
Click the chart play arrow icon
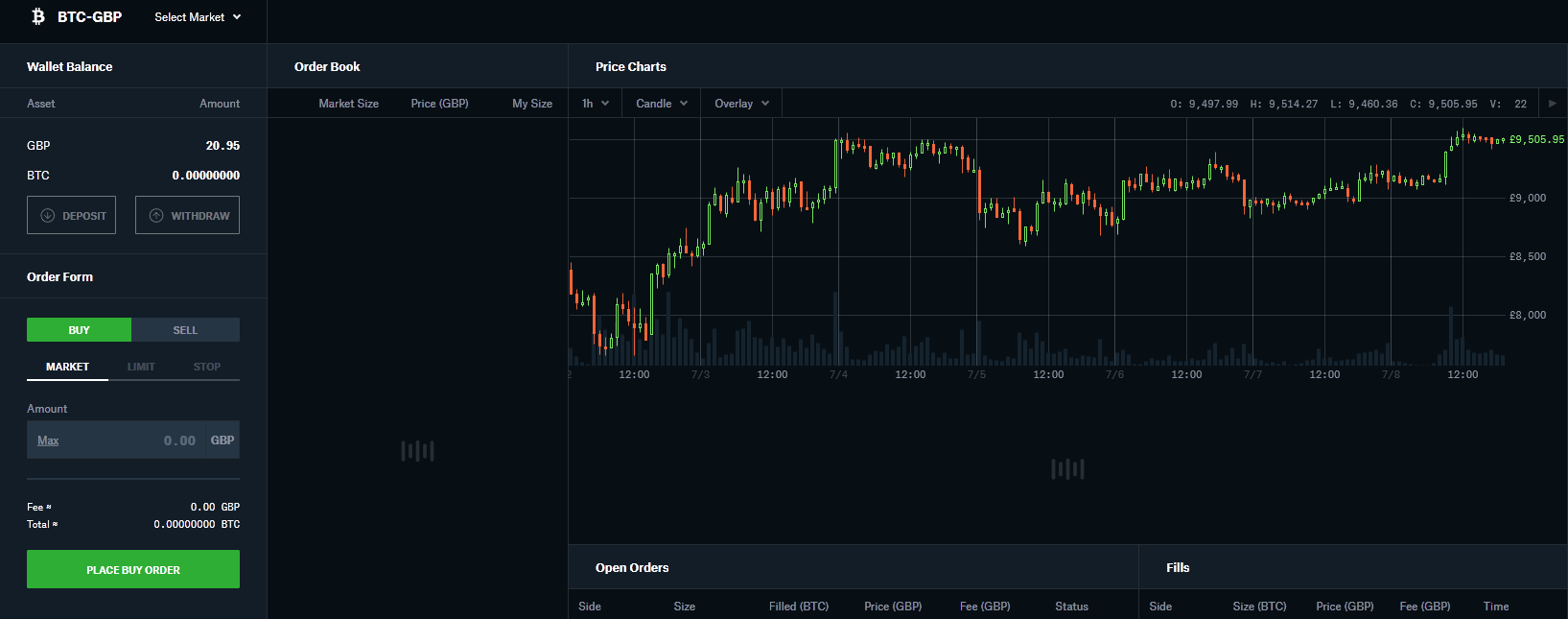[1553, 104]
